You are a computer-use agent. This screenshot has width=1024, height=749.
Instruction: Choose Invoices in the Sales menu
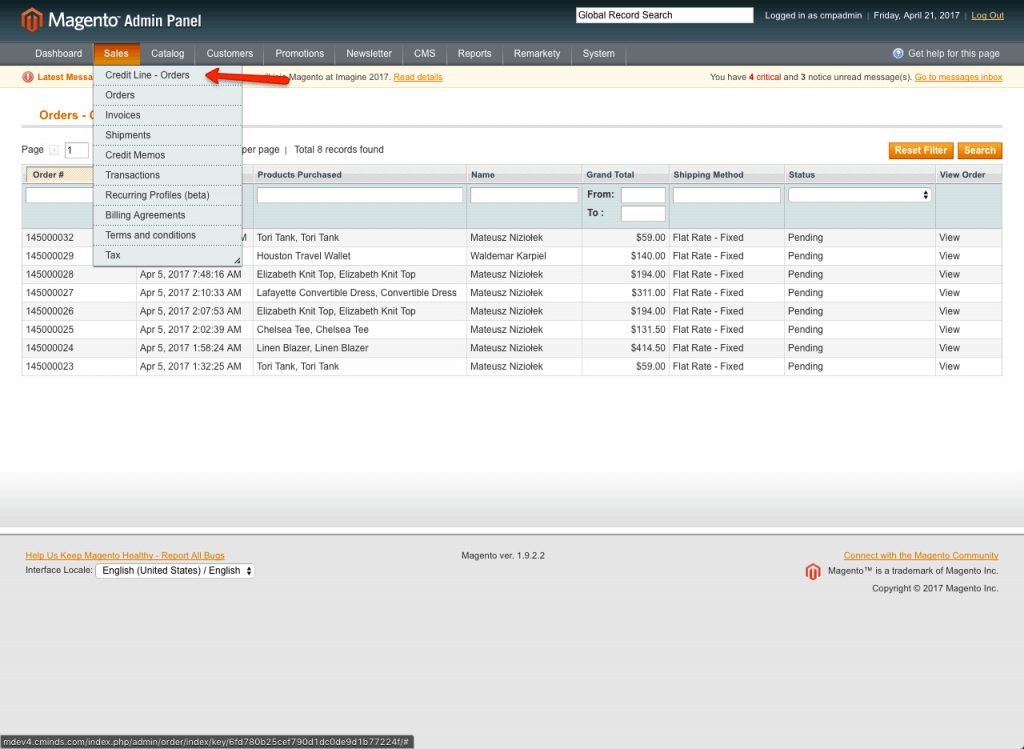click(x=123, y=115)
